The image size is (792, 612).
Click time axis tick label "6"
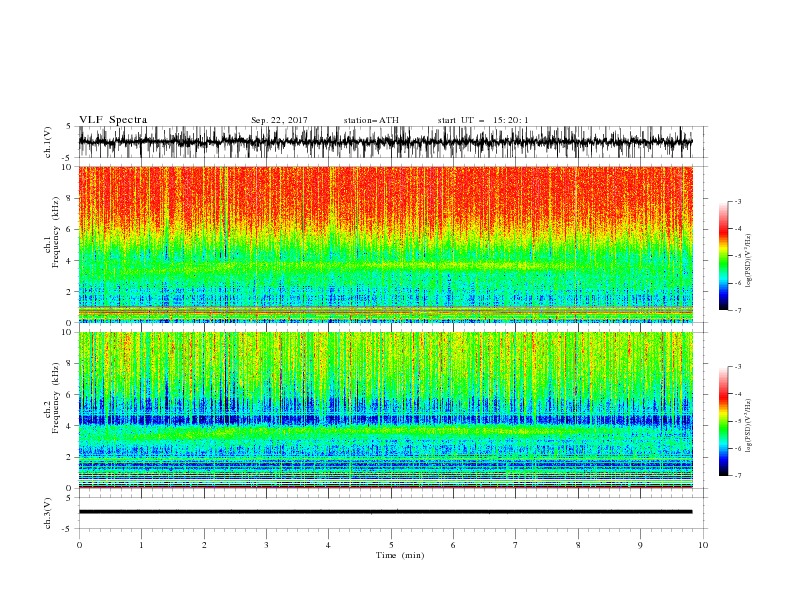pos(453,545)
